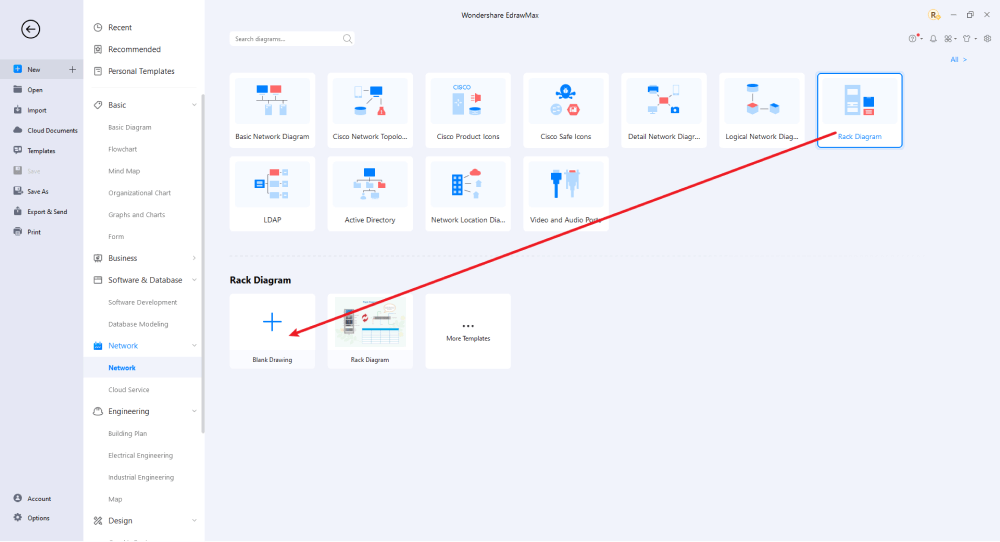
Task: Click the plus icon beside New
Action: click(72, 70)
